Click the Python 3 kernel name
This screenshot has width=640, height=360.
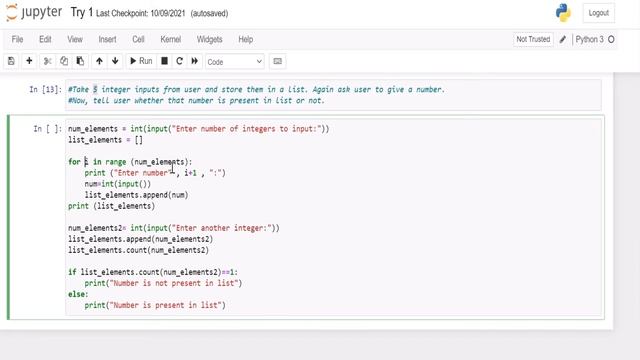tap(589, 39)
